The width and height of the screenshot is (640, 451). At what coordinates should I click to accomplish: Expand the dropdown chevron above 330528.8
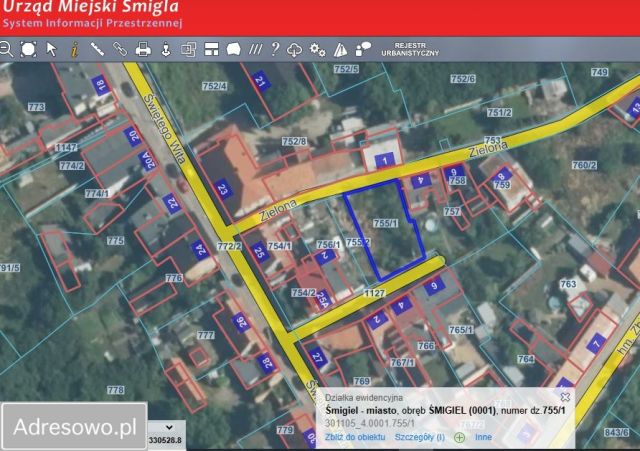pos(169,427)
